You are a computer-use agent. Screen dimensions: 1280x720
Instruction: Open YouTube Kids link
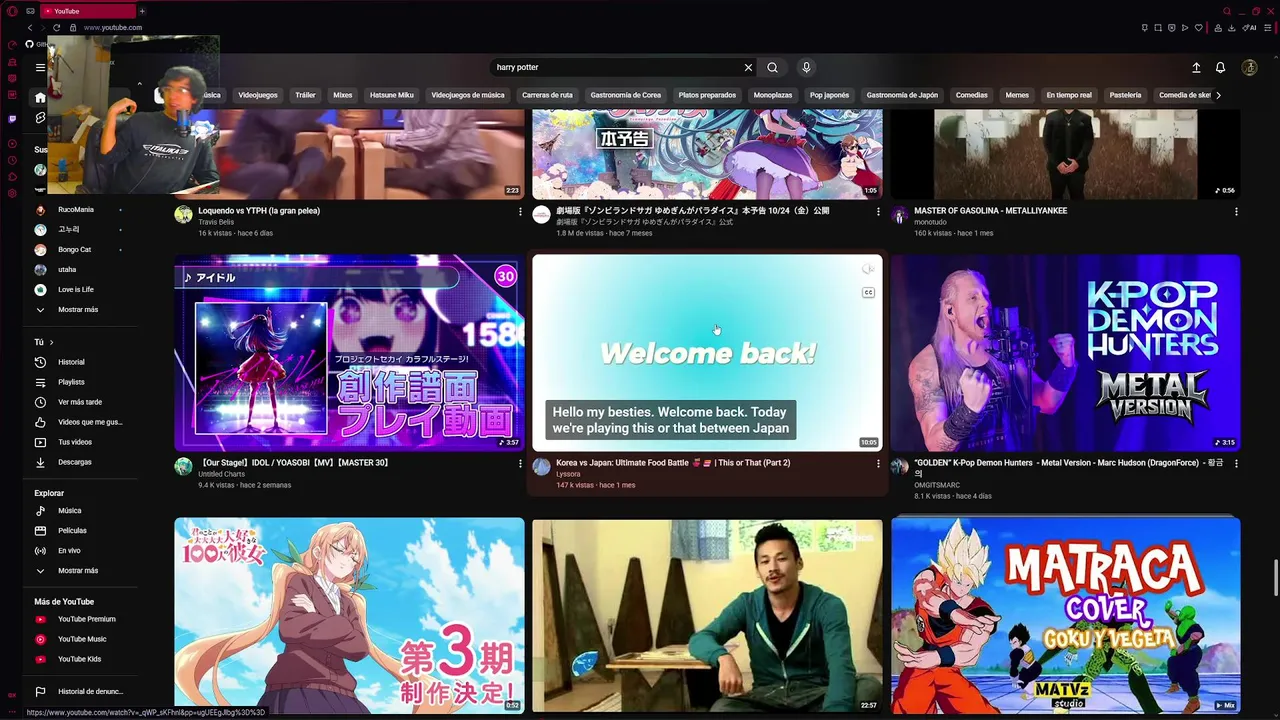[x=80, y=659]
